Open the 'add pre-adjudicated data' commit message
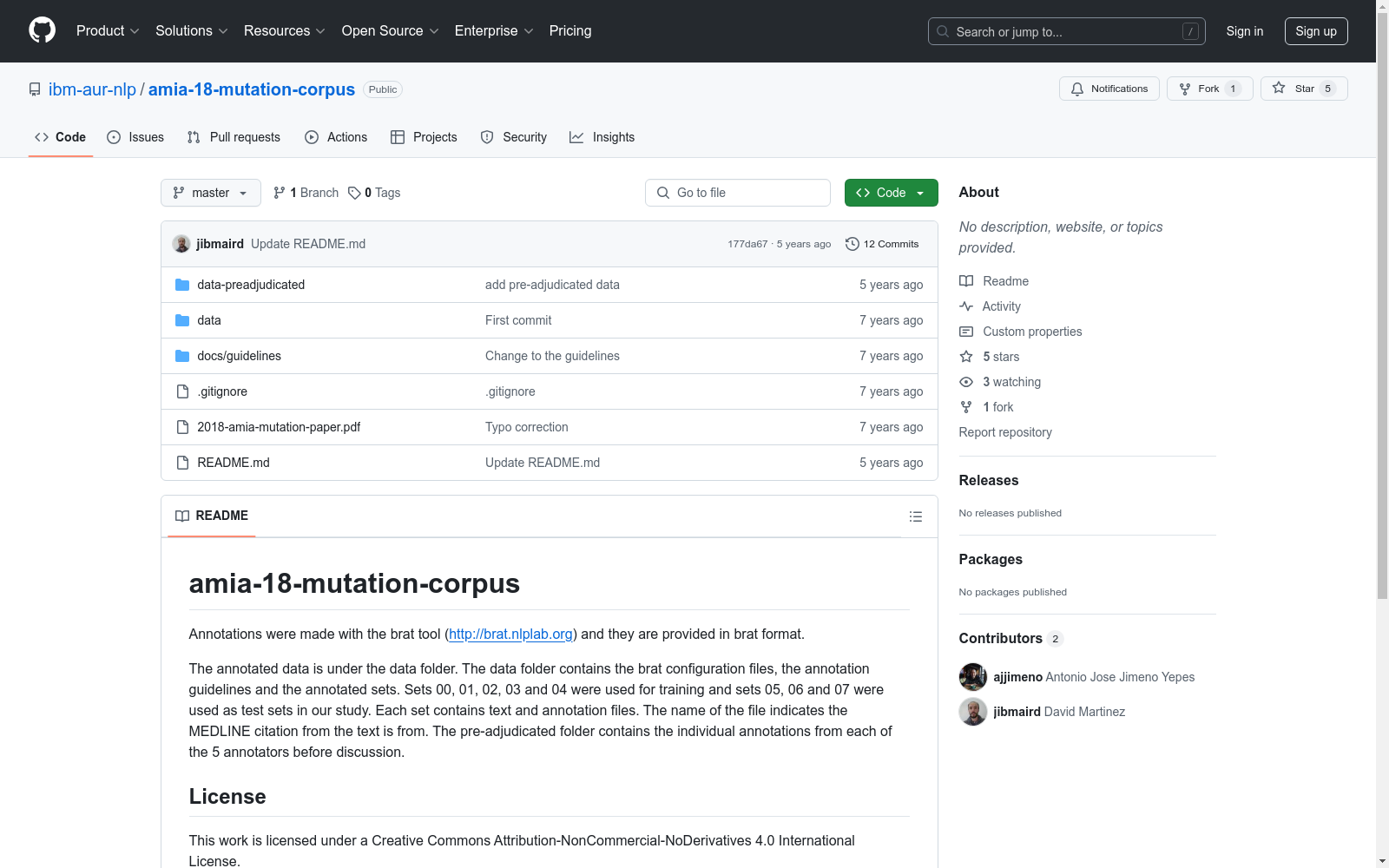Viewport: 1389px width, 868px height. (552, 285)
